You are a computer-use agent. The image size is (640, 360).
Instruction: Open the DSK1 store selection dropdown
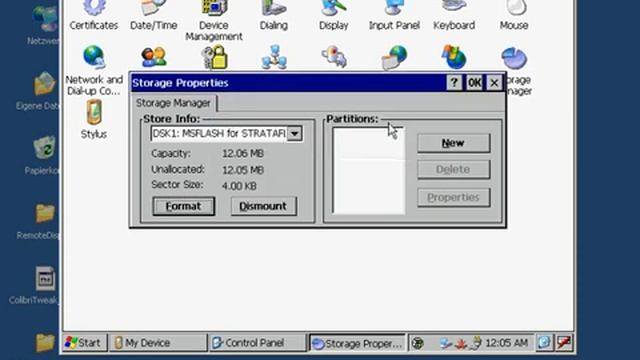tap(294, 133)
